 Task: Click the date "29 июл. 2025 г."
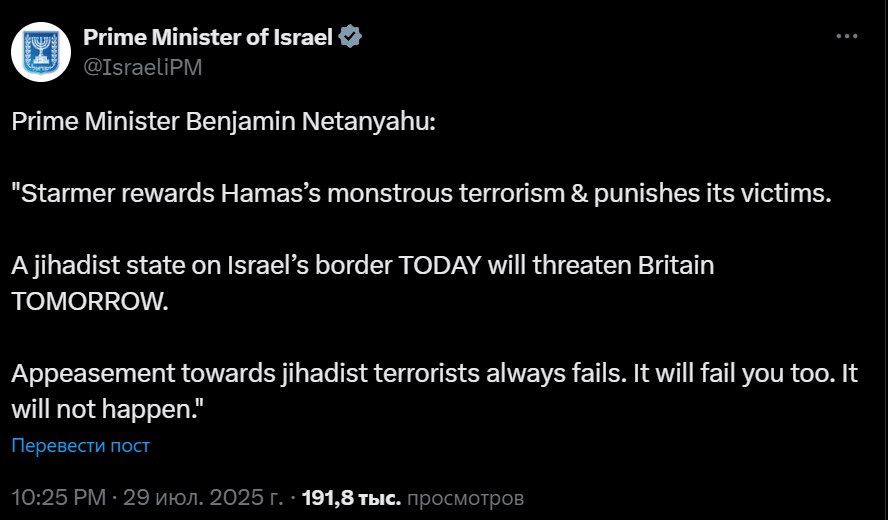204,497
